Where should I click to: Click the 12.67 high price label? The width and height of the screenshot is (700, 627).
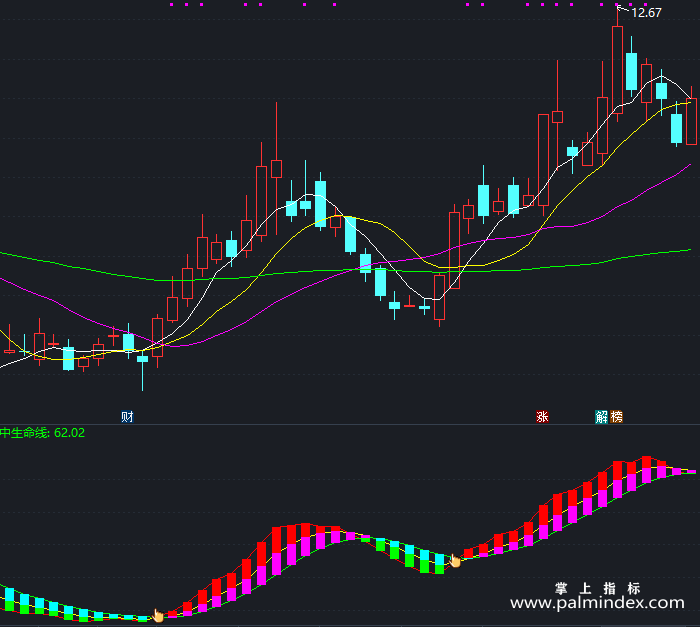pyautogui.click(x=646, y=13)
